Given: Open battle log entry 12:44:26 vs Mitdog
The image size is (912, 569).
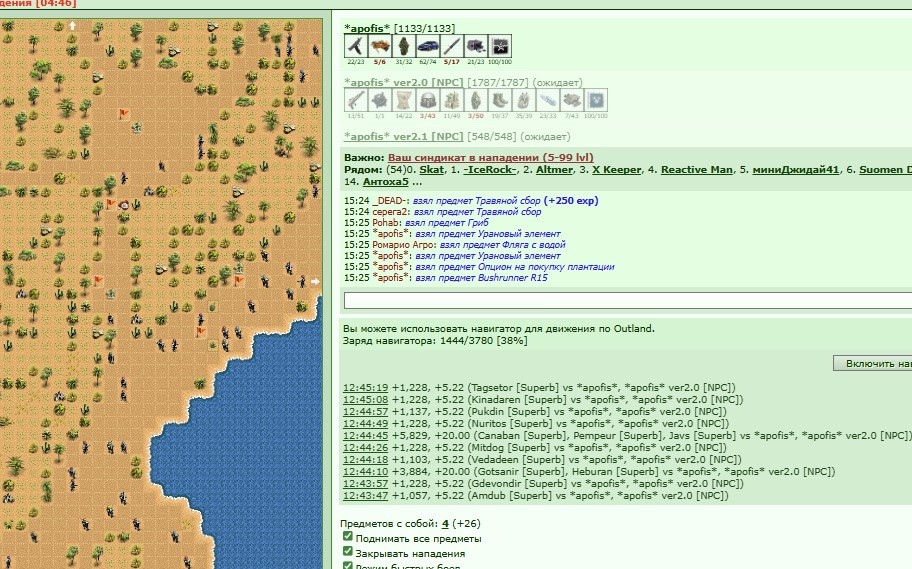Looking at the screenshot, I should [x=365, y=448].
